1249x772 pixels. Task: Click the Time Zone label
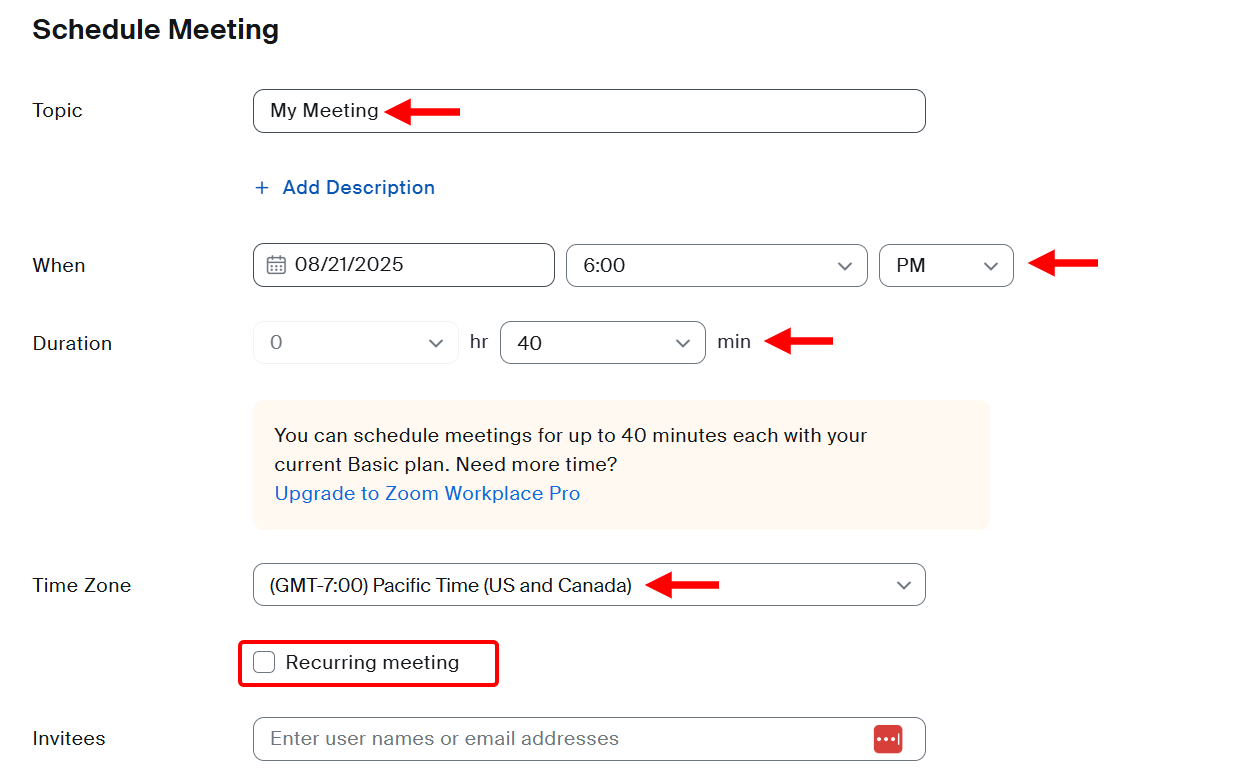(81, 585)
